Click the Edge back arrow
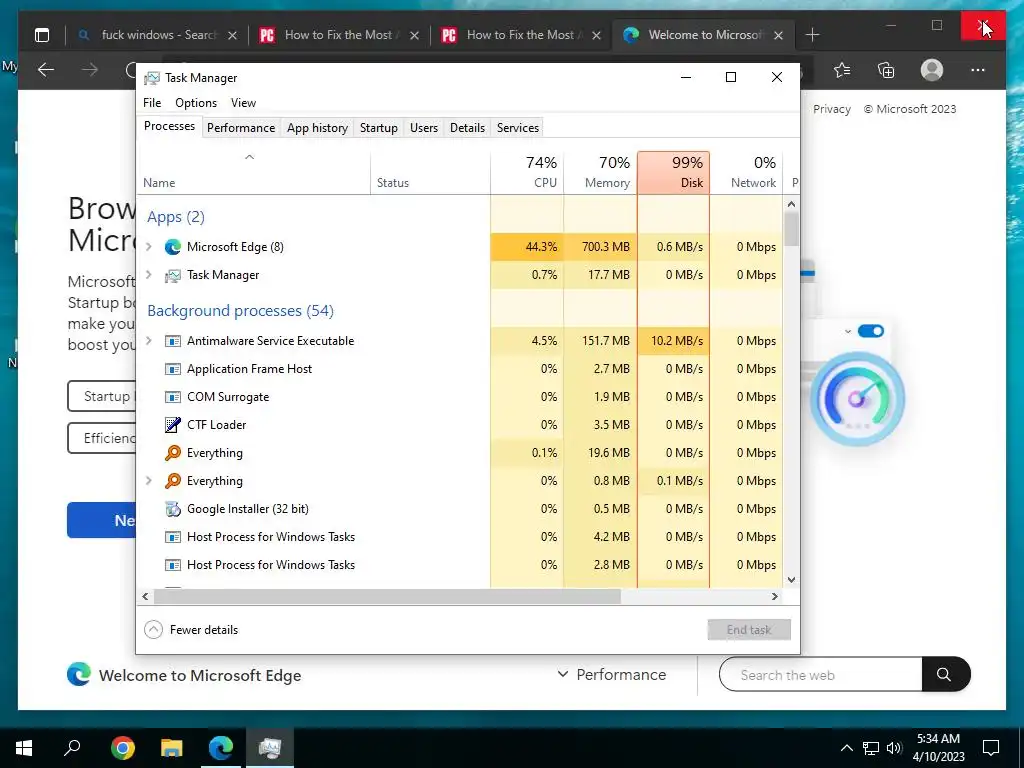Screen dimensions: 1024x768 tap(46, 70)
